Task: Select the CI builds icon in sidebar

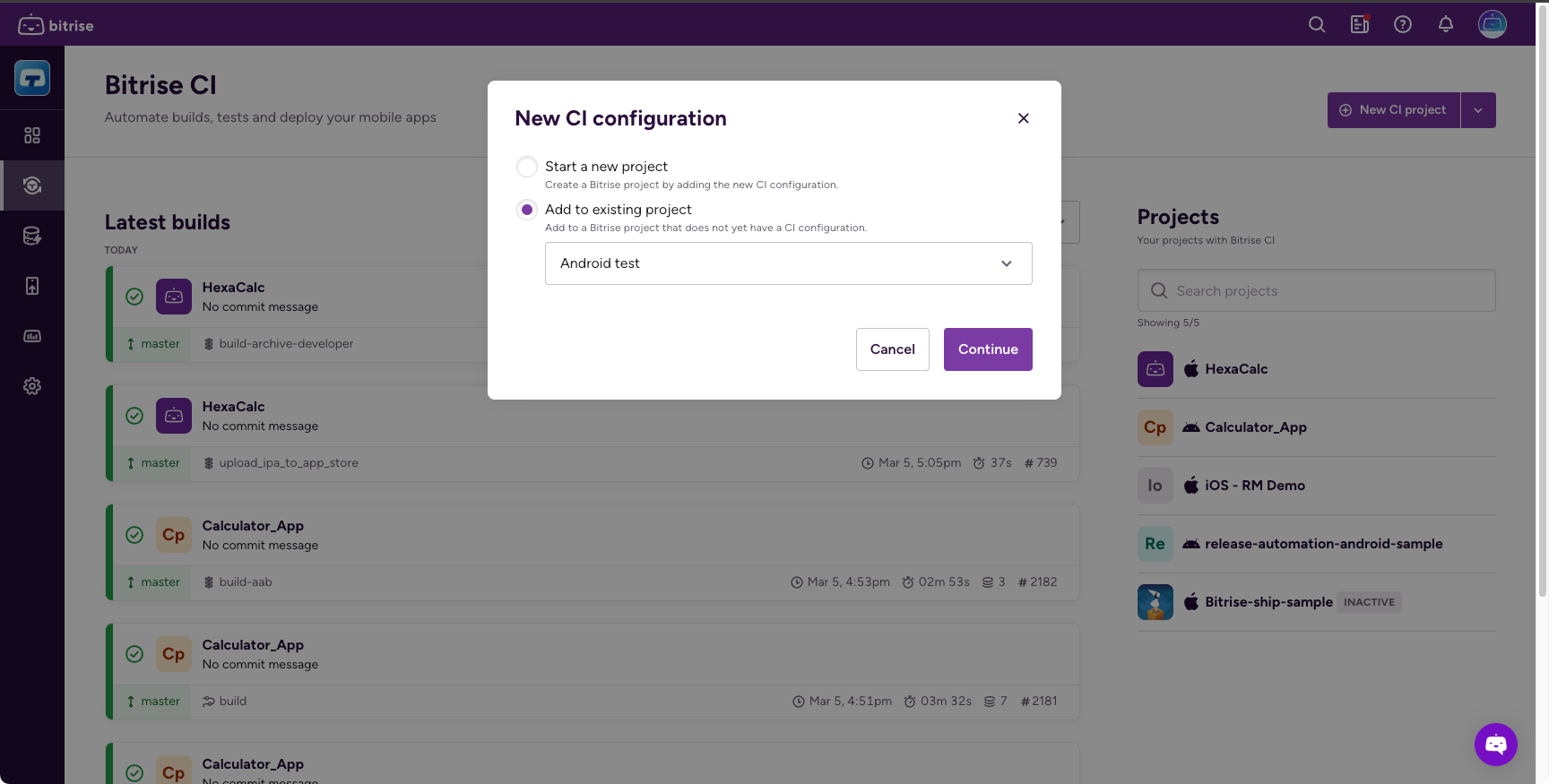Action: [32, 185]
